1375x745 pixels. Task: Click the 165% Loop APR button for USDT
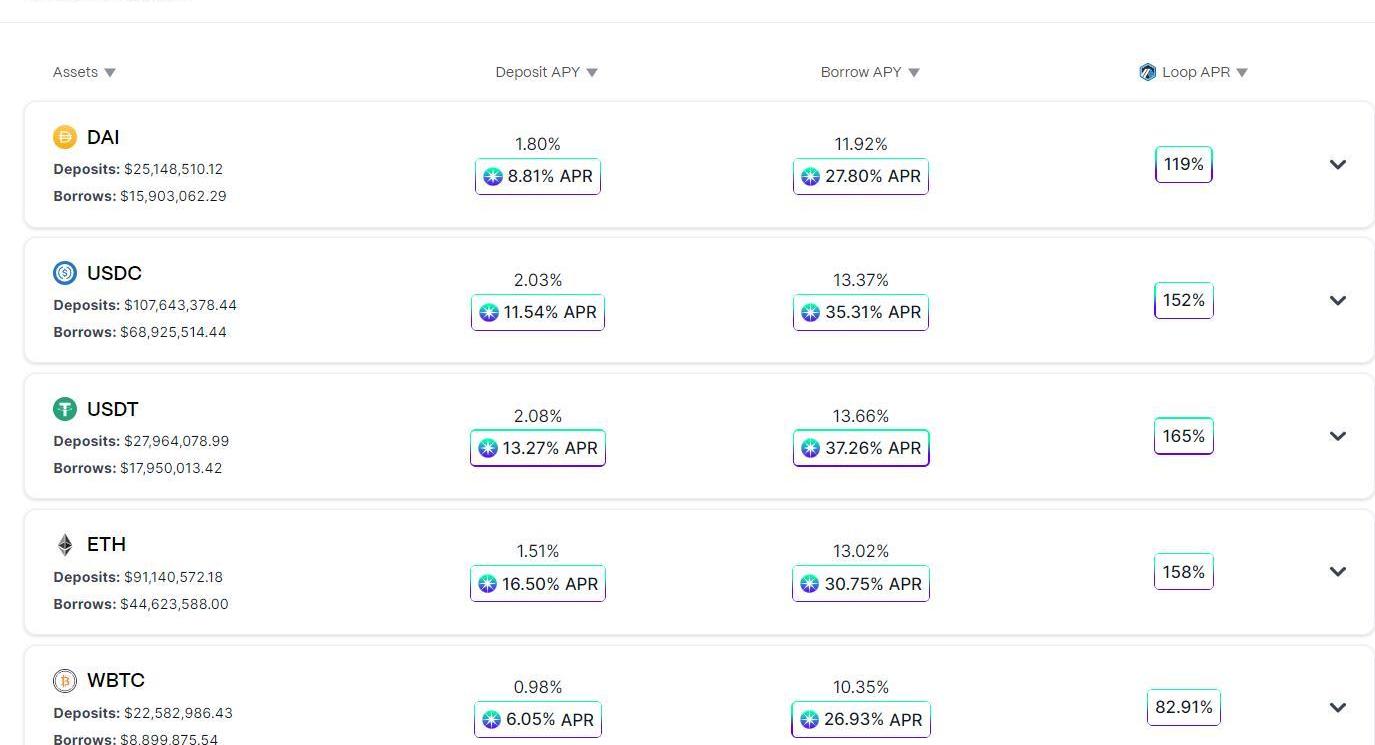(x=1183, y=436)
